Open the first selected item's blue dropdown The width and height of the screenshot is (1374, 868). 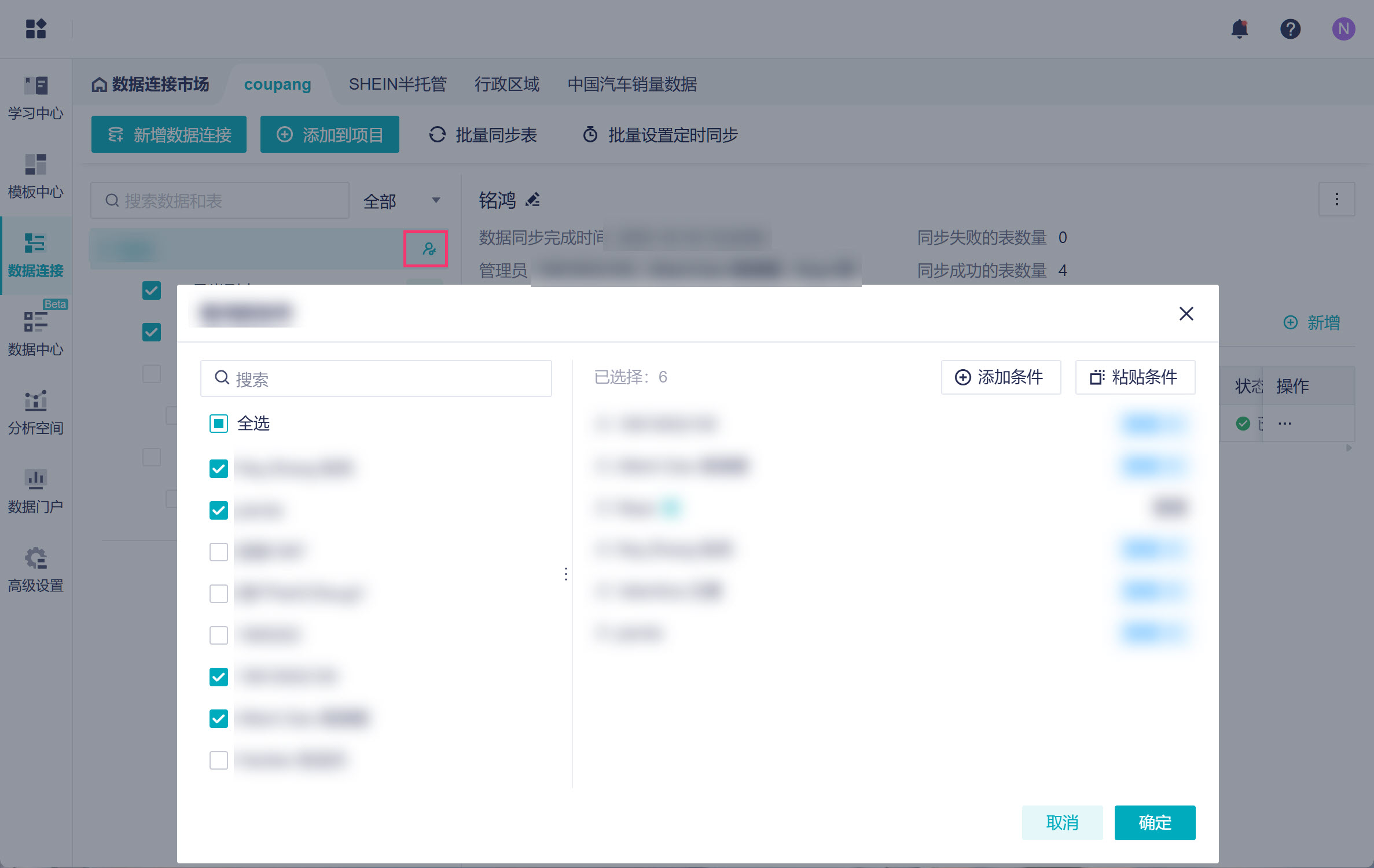pos(1152,424)
